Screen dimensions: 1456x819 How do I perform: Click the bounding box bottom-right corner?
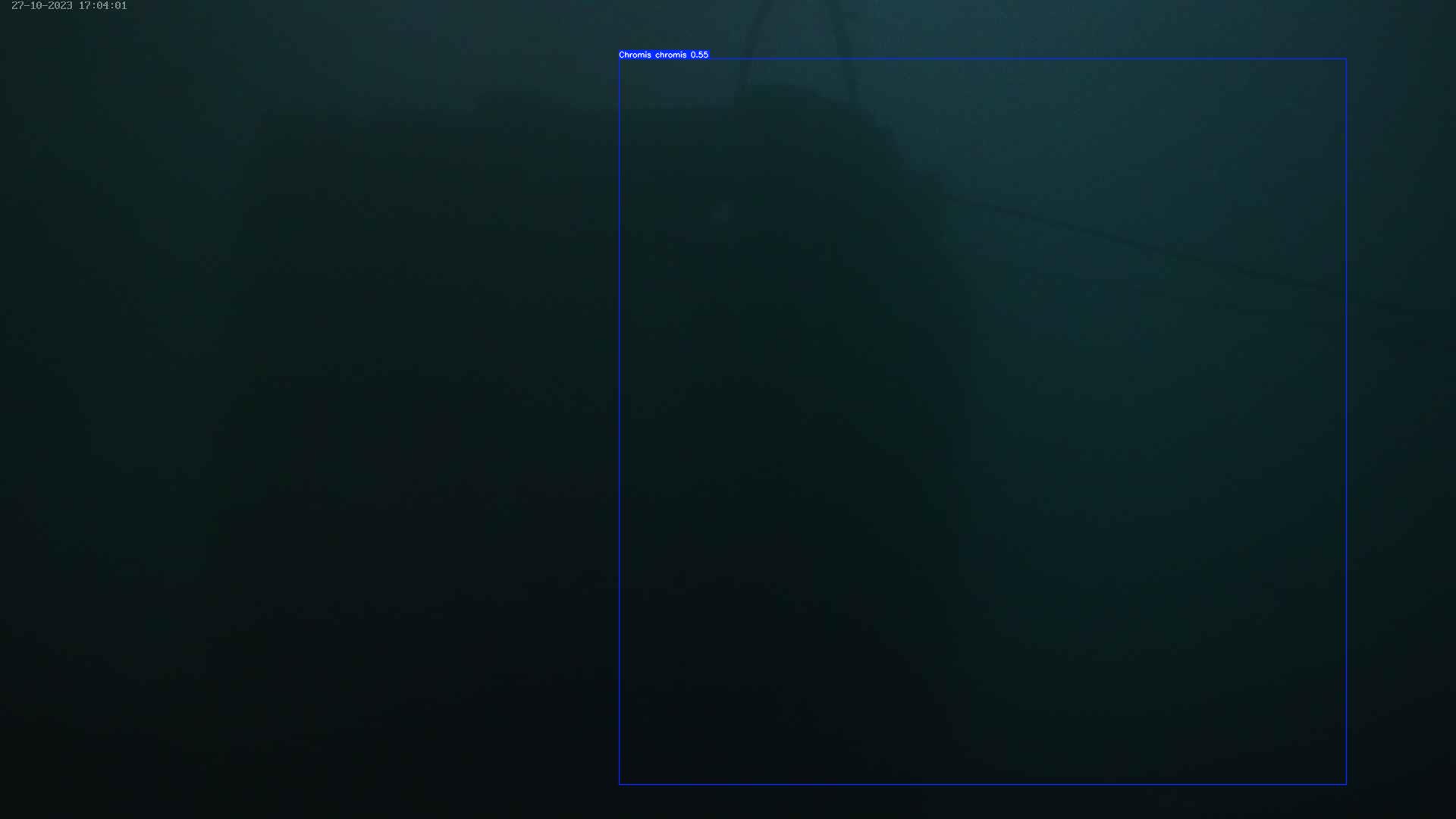click(1346, 784)
